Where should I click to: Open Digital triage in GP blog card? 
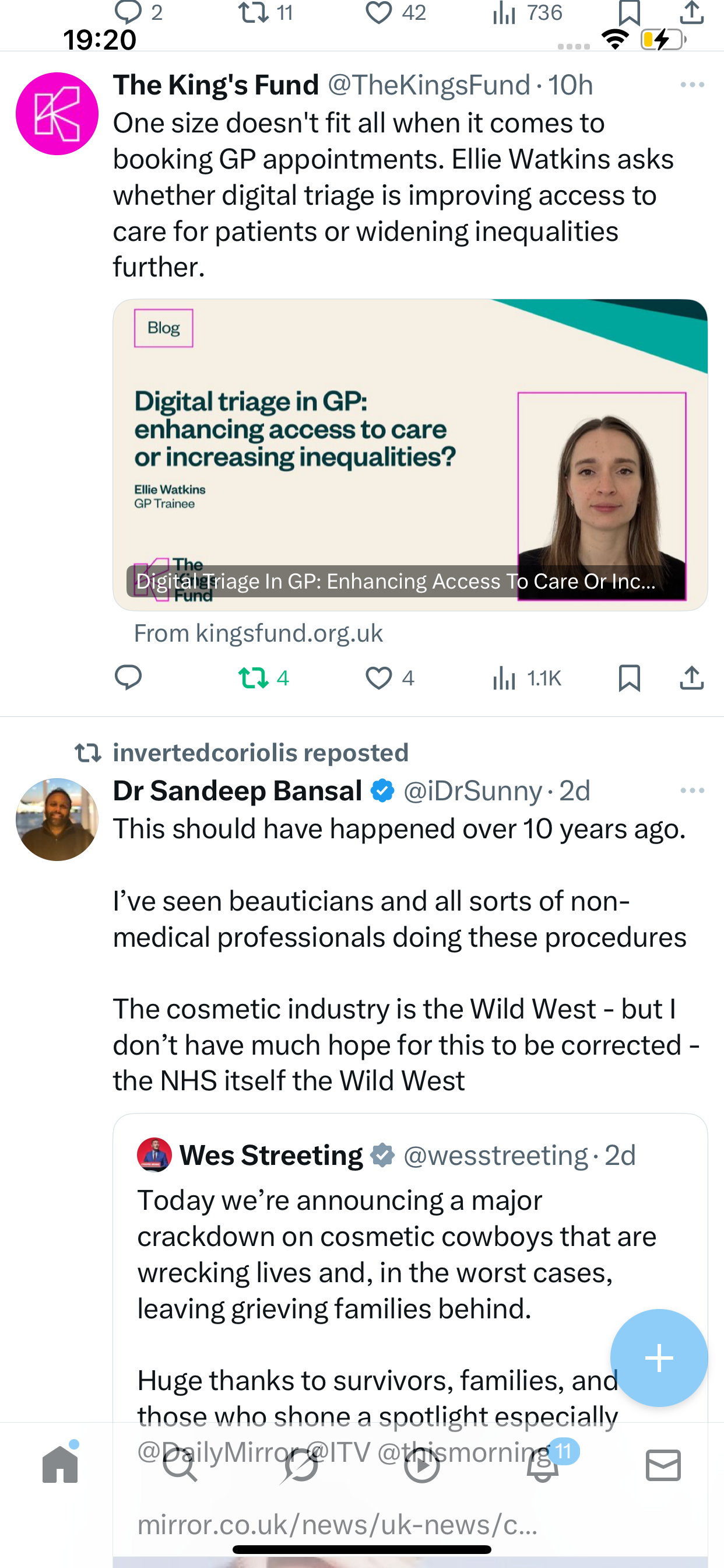click(409, 454)
